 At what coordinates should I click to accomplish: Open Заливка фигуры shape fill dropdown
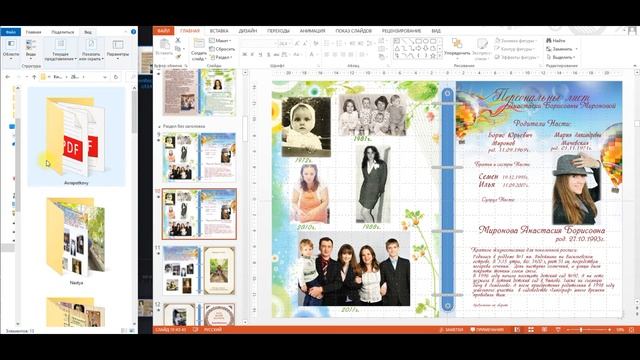point(516,41)
